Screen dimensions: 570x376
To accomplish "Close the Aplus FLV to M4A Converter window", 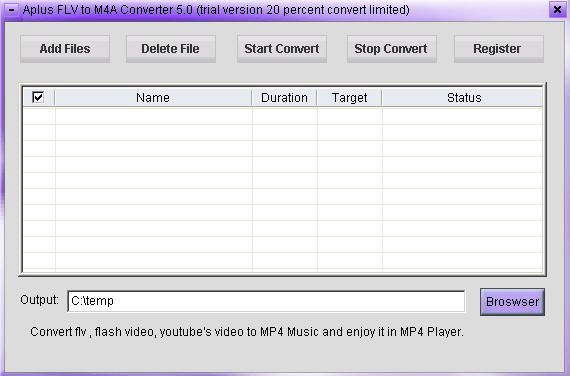I will click(x=557, y=9).
